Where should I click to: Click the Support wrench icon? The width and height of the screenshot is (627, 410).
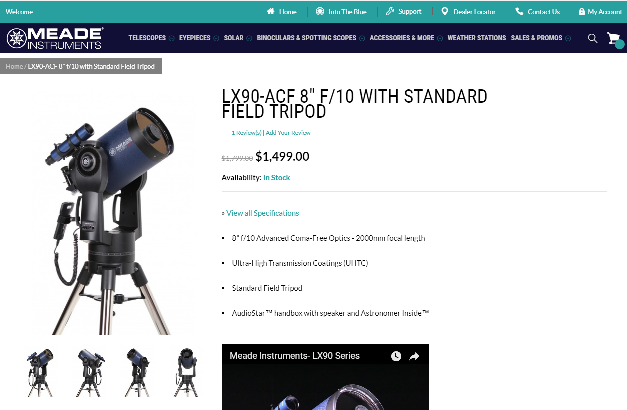389,11
